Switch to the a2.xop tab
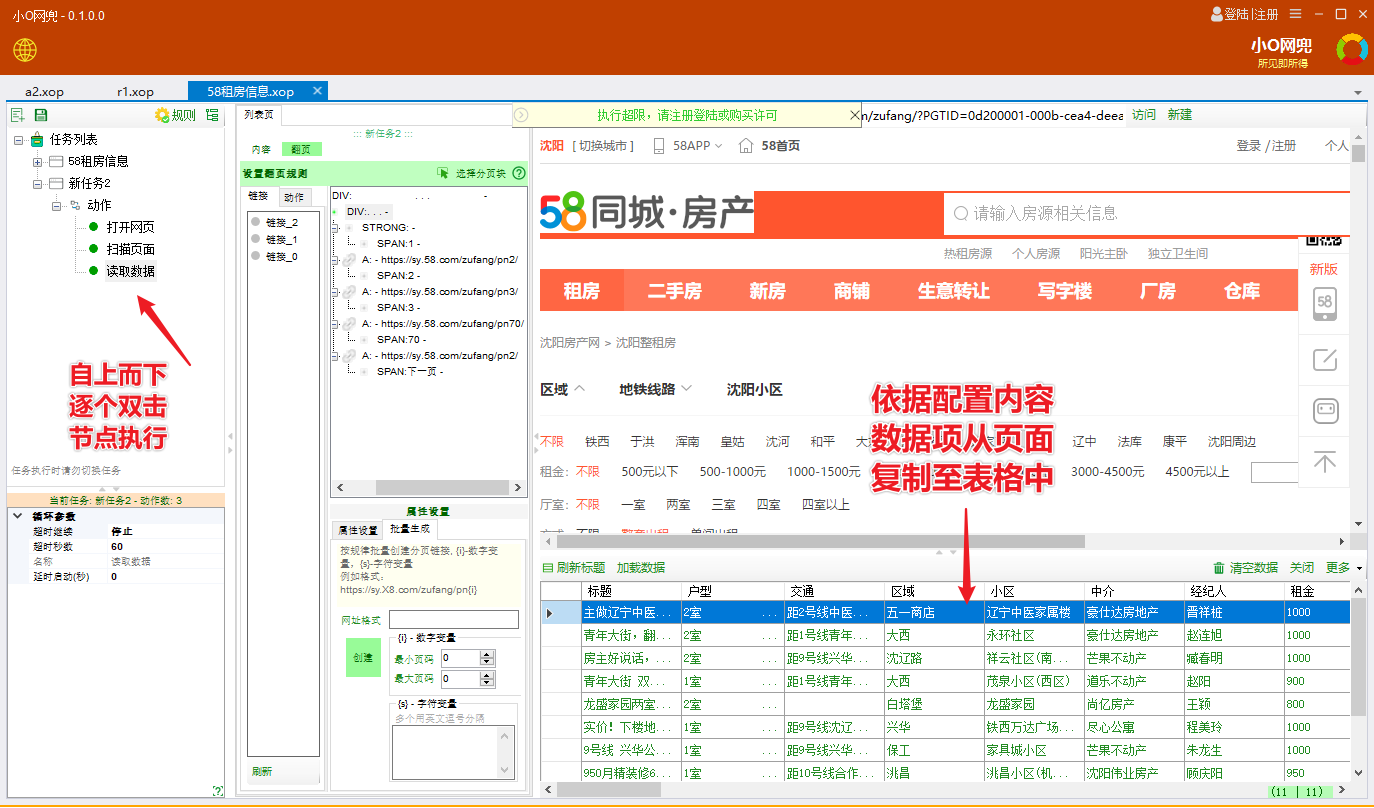The height and width of the screenshot is (808, 1374). (44, 91)
